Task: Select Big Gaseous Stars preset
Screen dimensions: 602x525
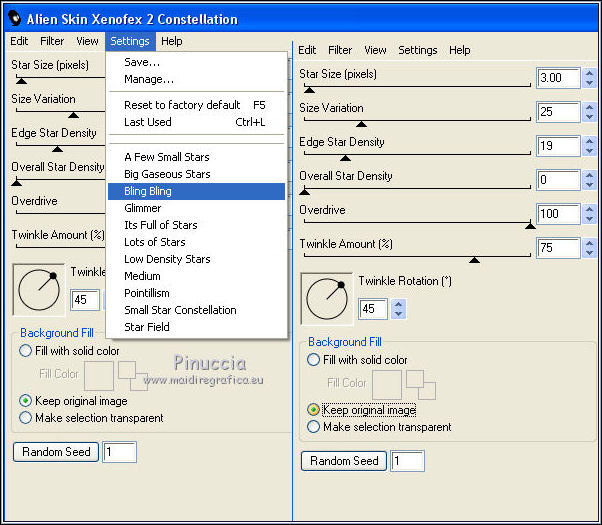Action: [197, 174]
